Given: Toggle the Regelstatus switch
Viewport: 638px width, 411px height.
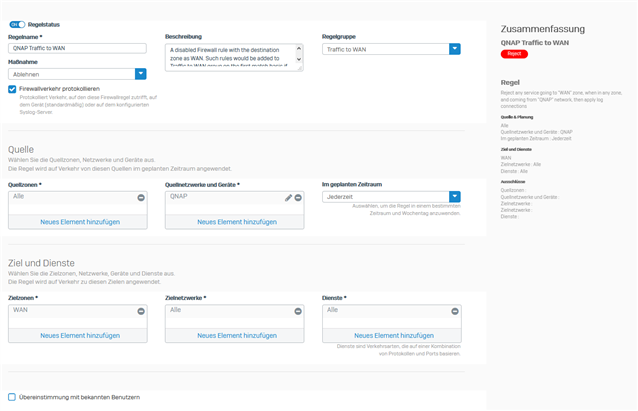Looking at the screenshot, I should (x=17, y=24).
